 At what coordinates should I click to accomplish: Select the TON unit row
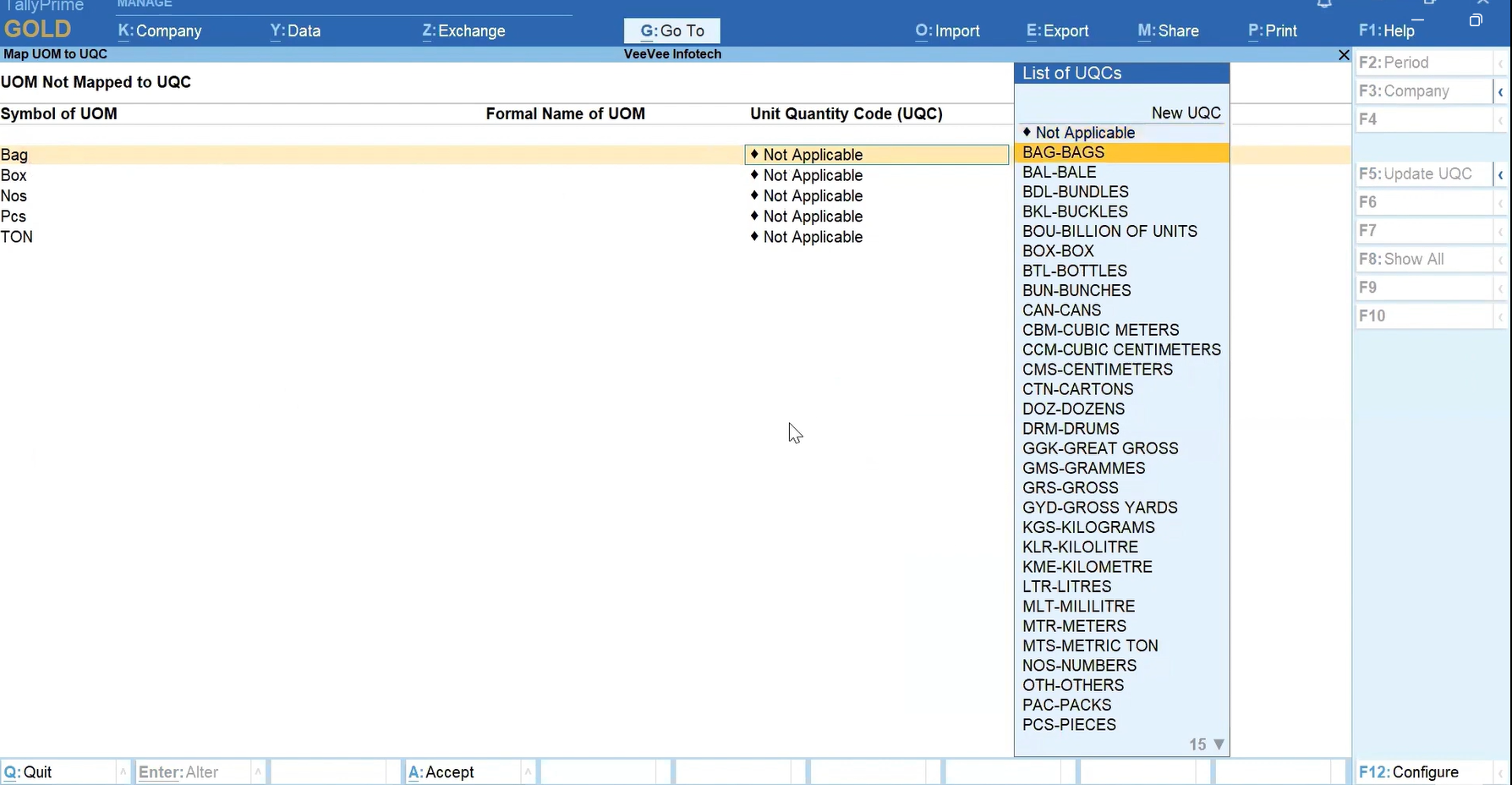[17, 238]
